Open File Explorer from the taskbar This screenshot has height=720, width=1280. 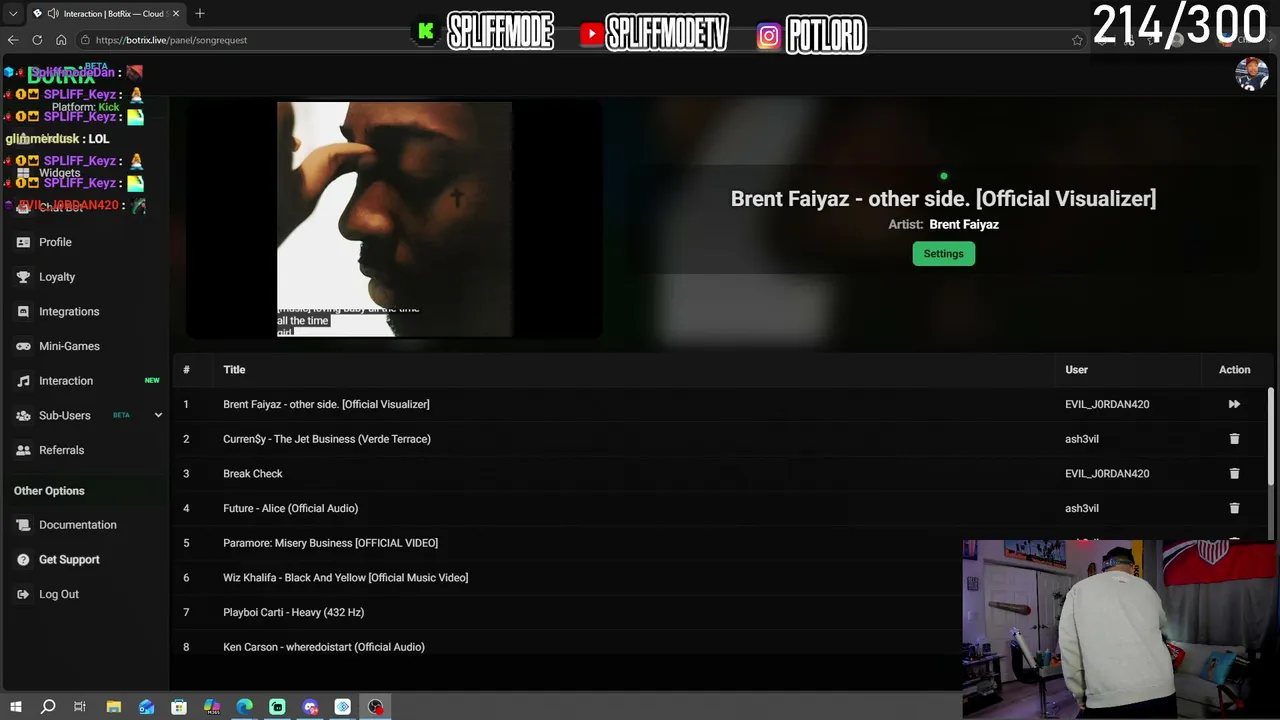point(114,707)
